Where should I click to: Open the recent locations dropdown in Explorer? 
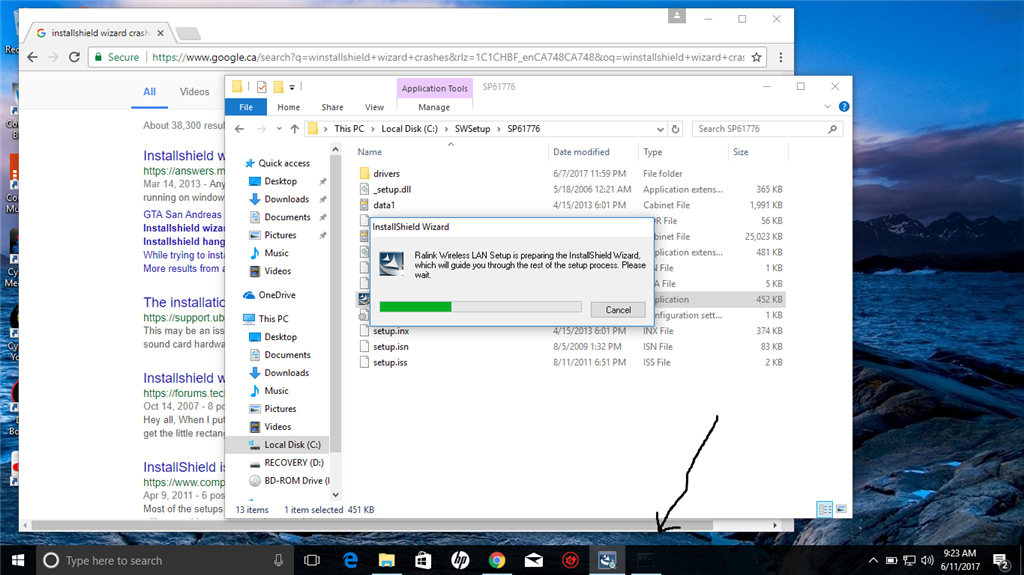coord(279,129)
